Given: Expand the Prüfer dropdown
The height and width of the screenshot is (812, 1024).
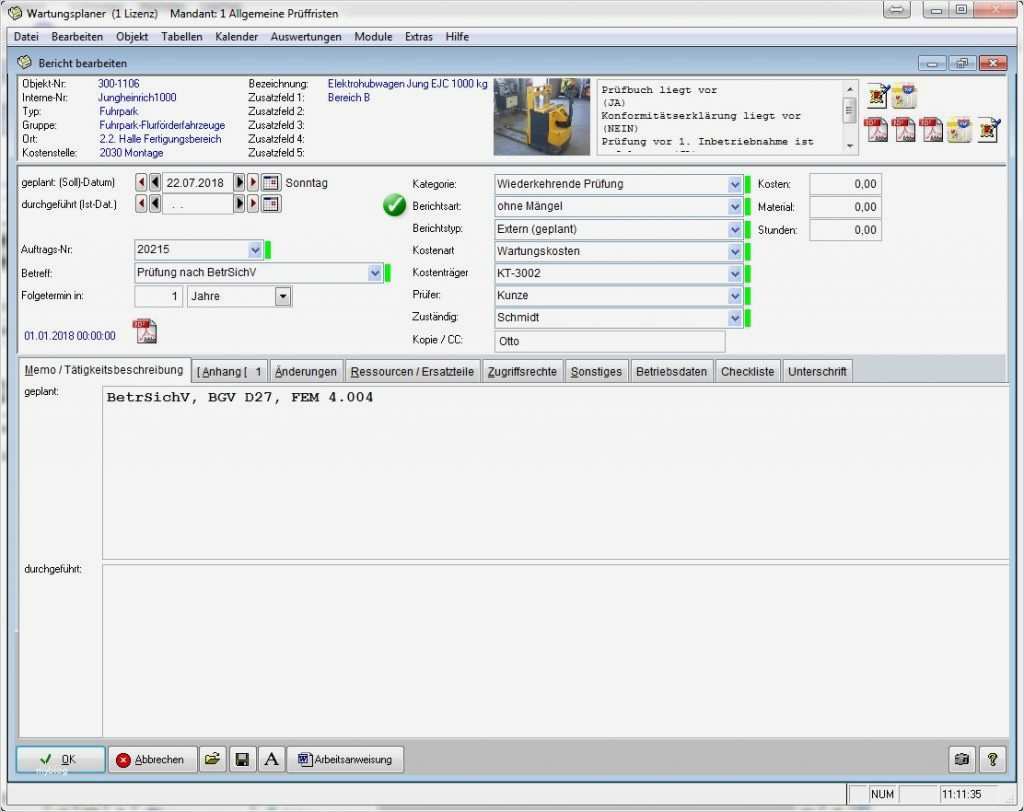Looking at the screenshot, I should pos(734,296).
